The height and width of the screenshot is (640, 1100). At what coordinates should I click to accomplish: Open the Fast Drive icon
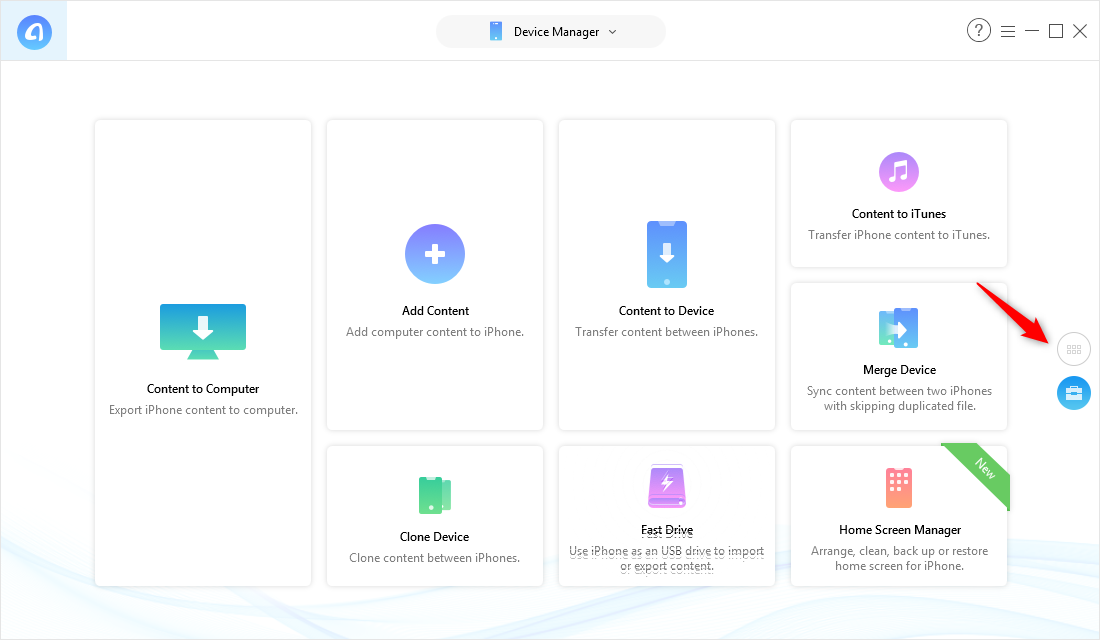pos(666,487)
